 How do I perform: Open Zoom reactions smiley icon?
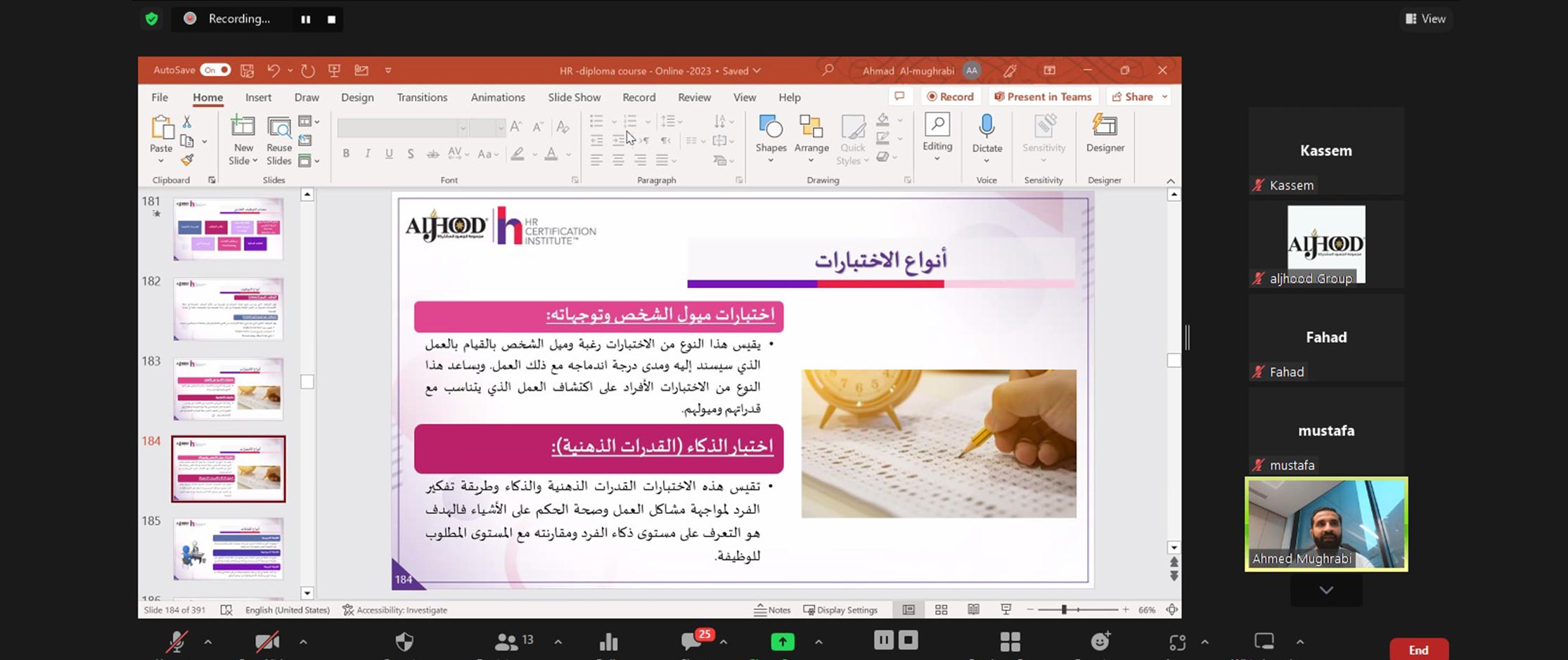pos(1100,641)
